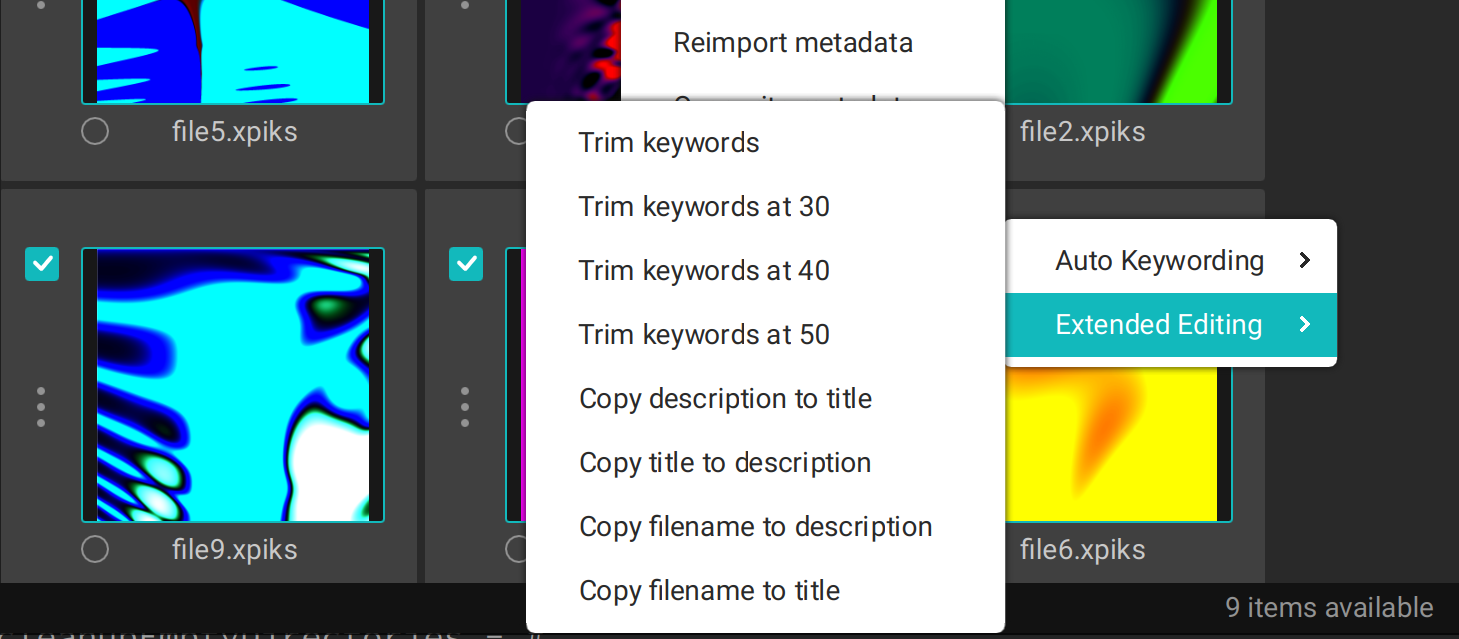Select Copy title to description

[x=724, y=462]
